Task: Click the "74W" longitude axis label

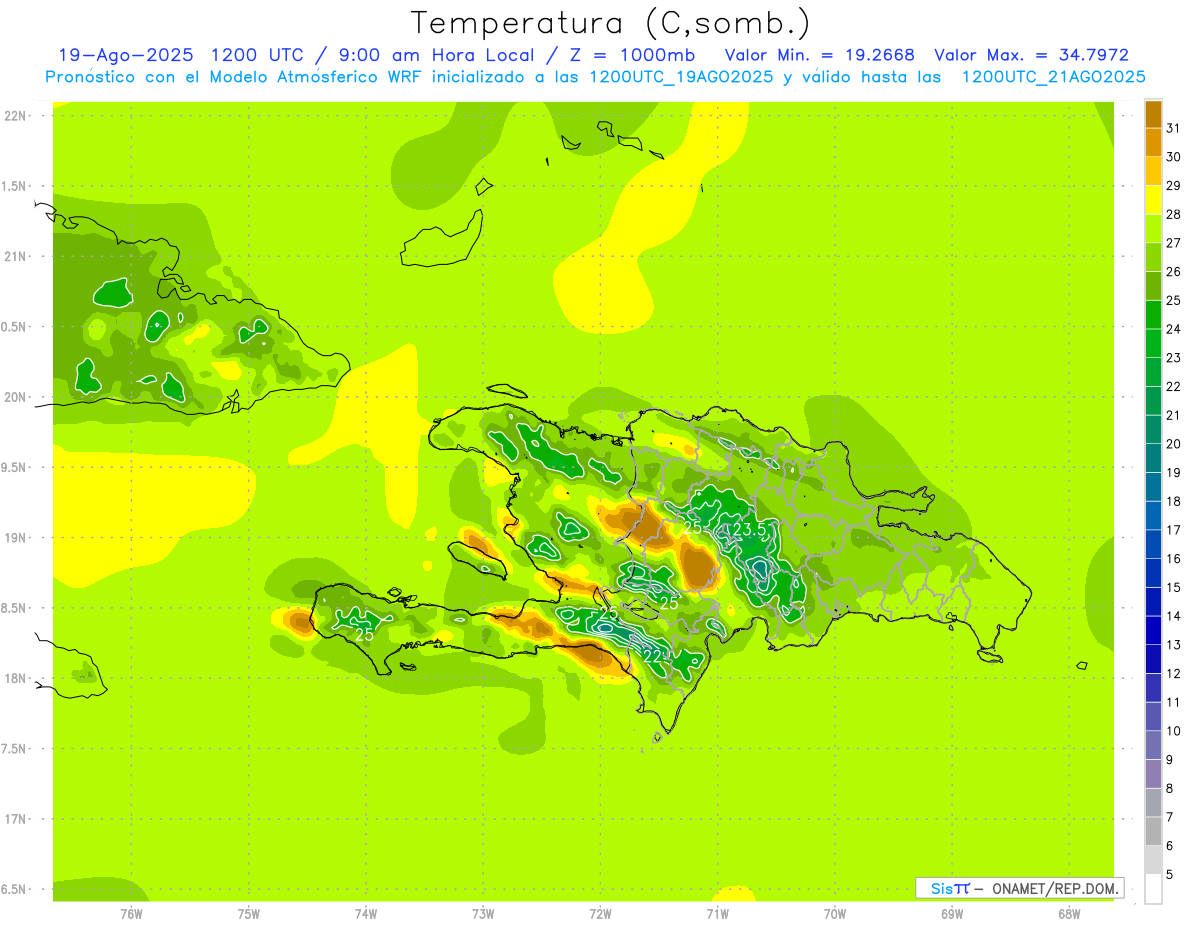Action: (365, 914)
